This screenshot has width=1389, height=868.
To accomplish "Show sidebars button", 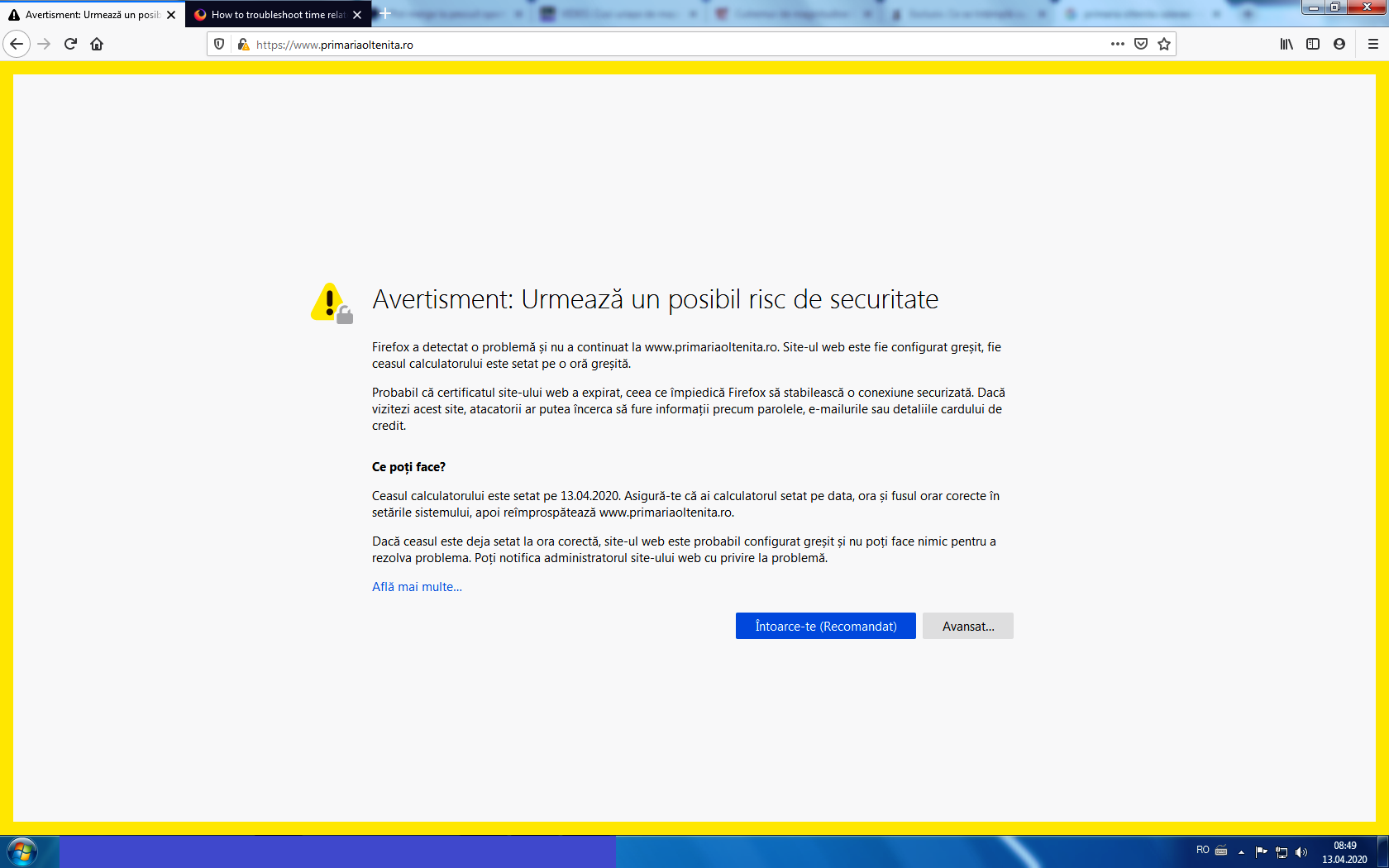I will click(x=1313, y=44).
